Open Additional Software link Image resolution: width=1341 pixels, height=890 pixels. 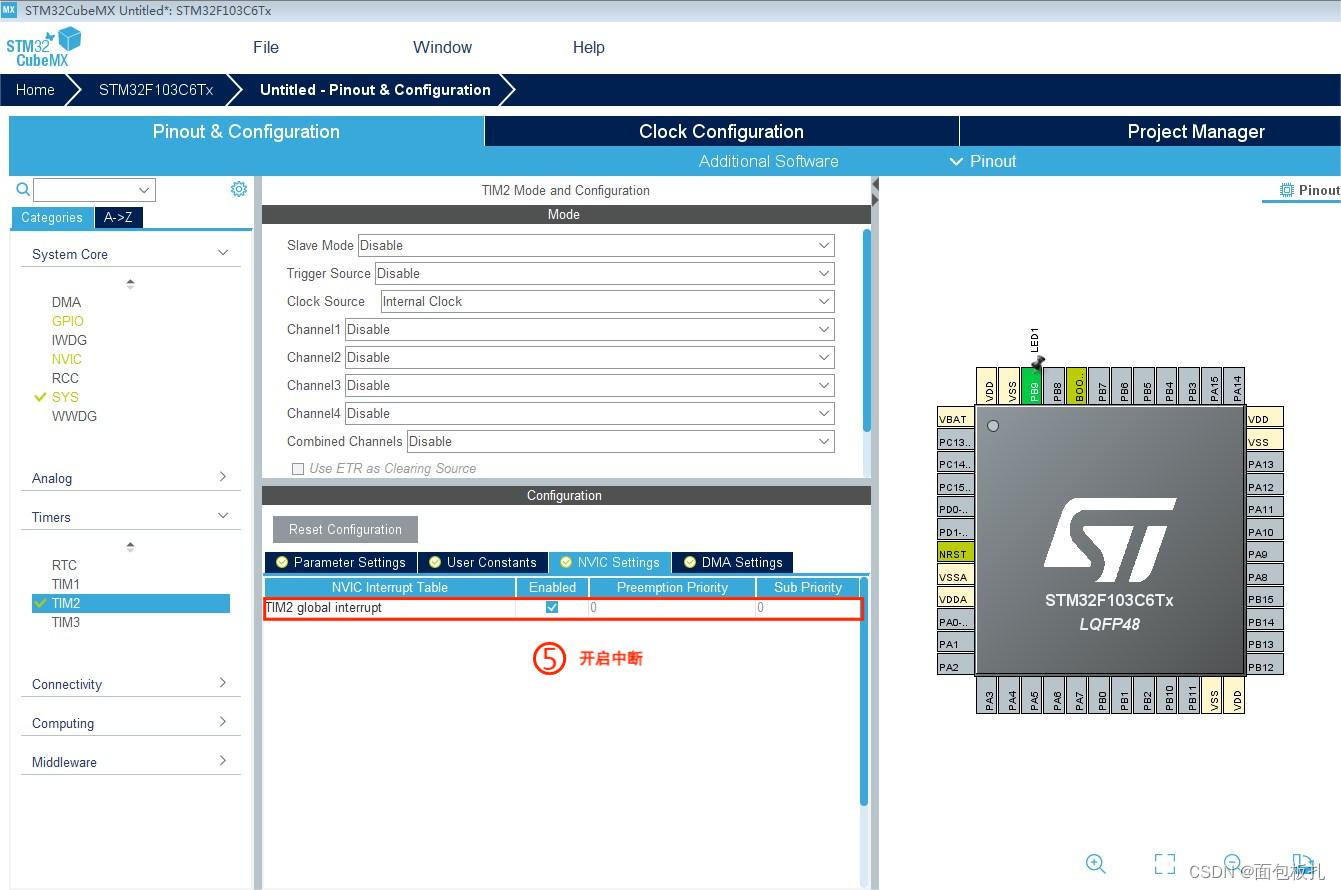(x=768, y=161)
